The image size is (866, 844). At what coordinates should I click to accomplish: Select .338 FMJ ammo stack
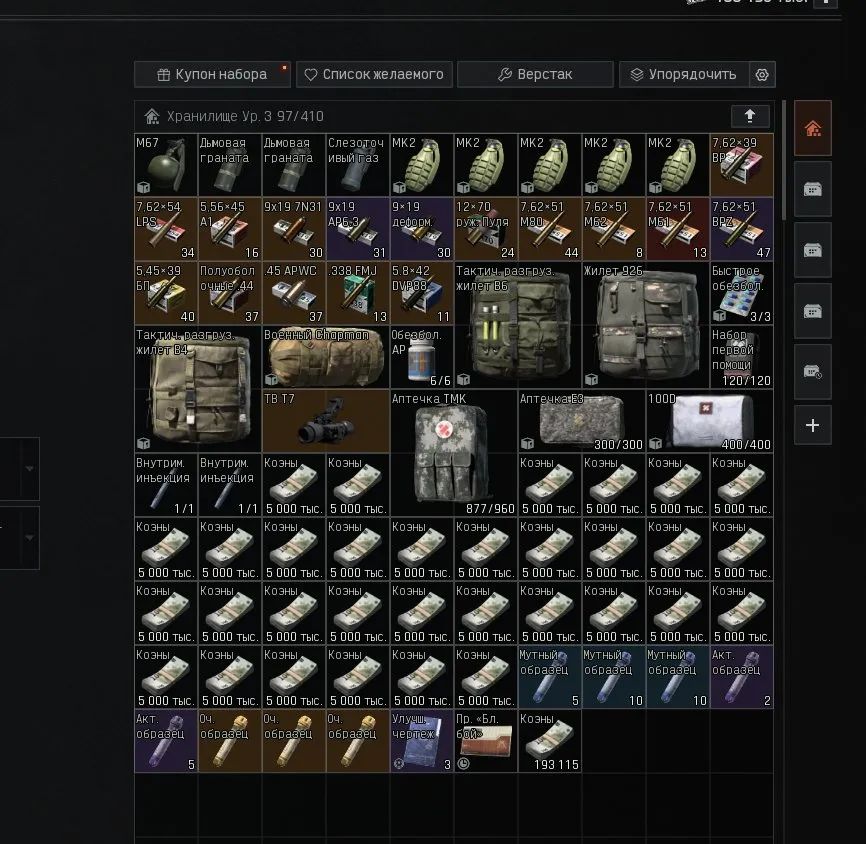point(358,293)
